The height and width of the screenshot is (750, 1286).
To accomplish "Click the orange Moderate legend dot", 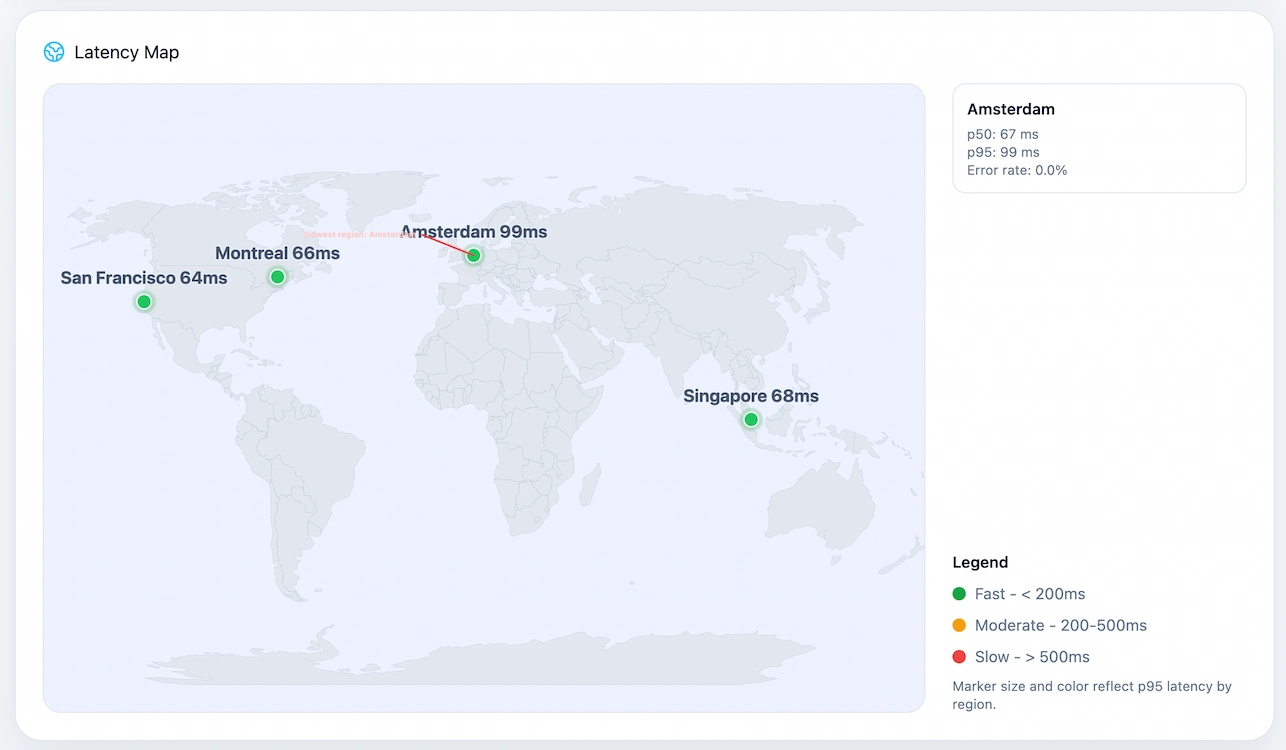I will coord(959,625).
